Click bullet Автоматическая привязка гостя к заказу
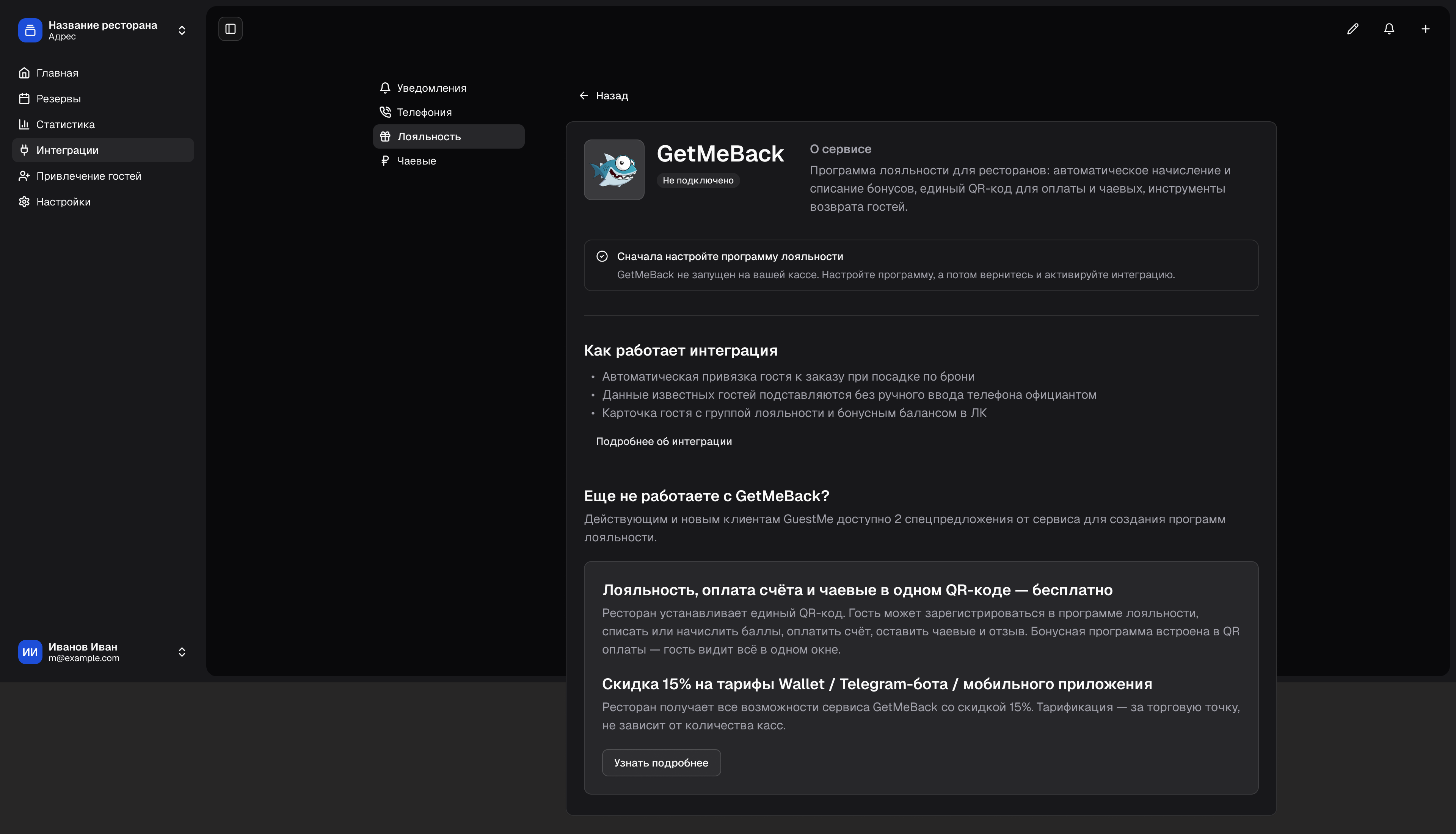 [788, 377]
